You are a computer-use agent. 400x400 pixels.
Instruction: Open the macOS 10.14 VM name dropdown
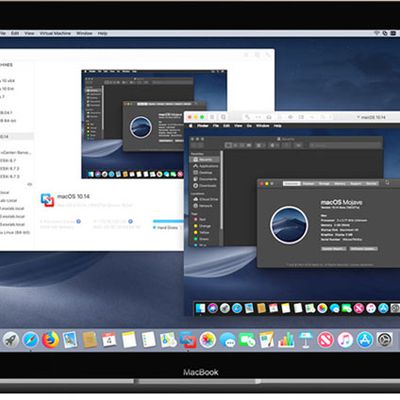[371, 117]
